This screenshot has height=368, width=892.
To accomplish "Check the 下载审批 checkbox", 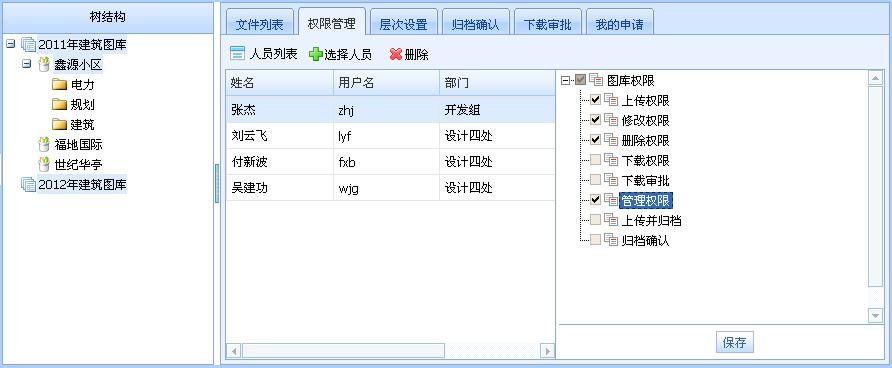I will [595, 180].
